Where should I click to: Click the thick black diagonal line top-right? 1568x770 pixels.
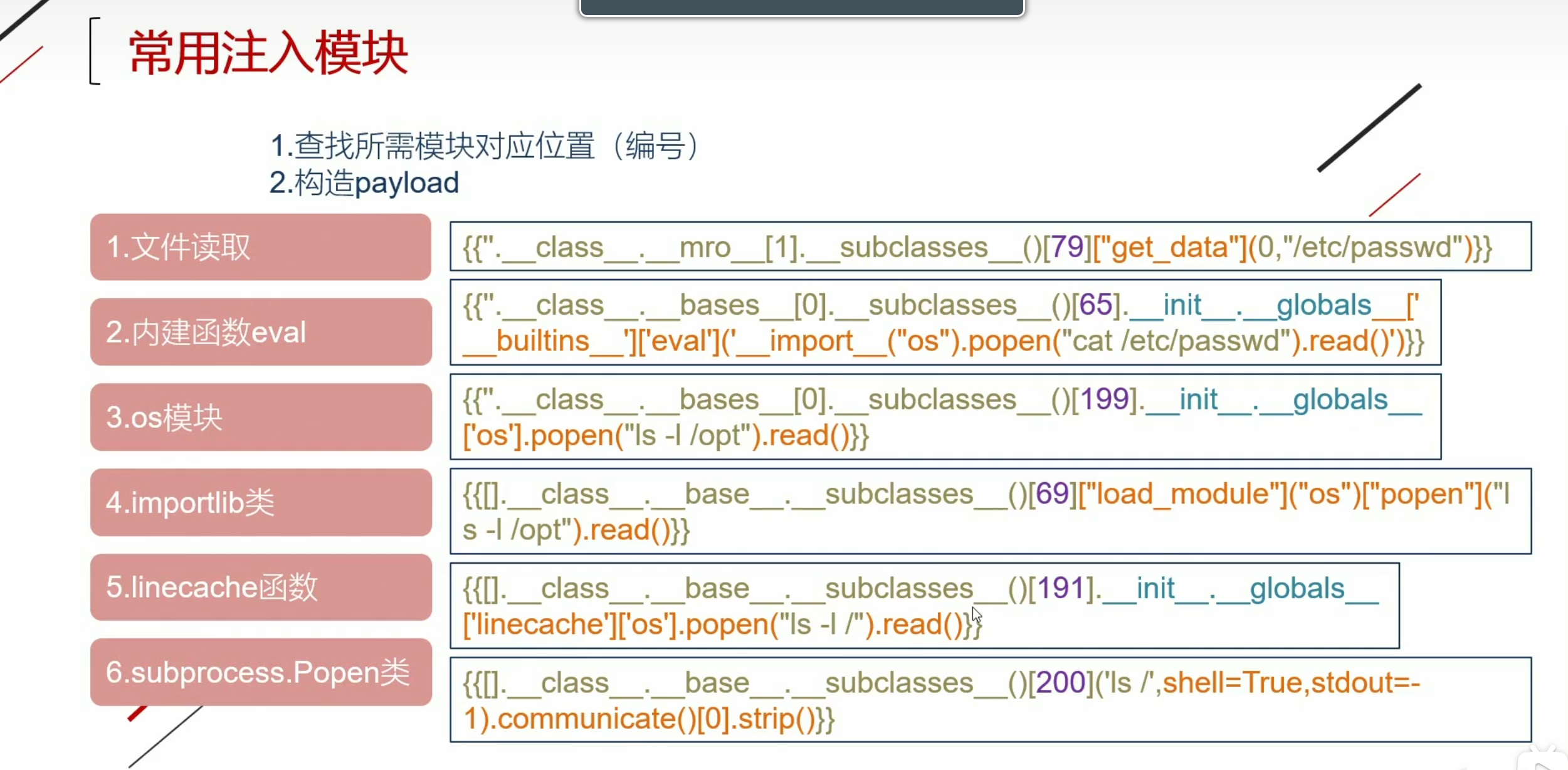click(x=1369, y=128)
